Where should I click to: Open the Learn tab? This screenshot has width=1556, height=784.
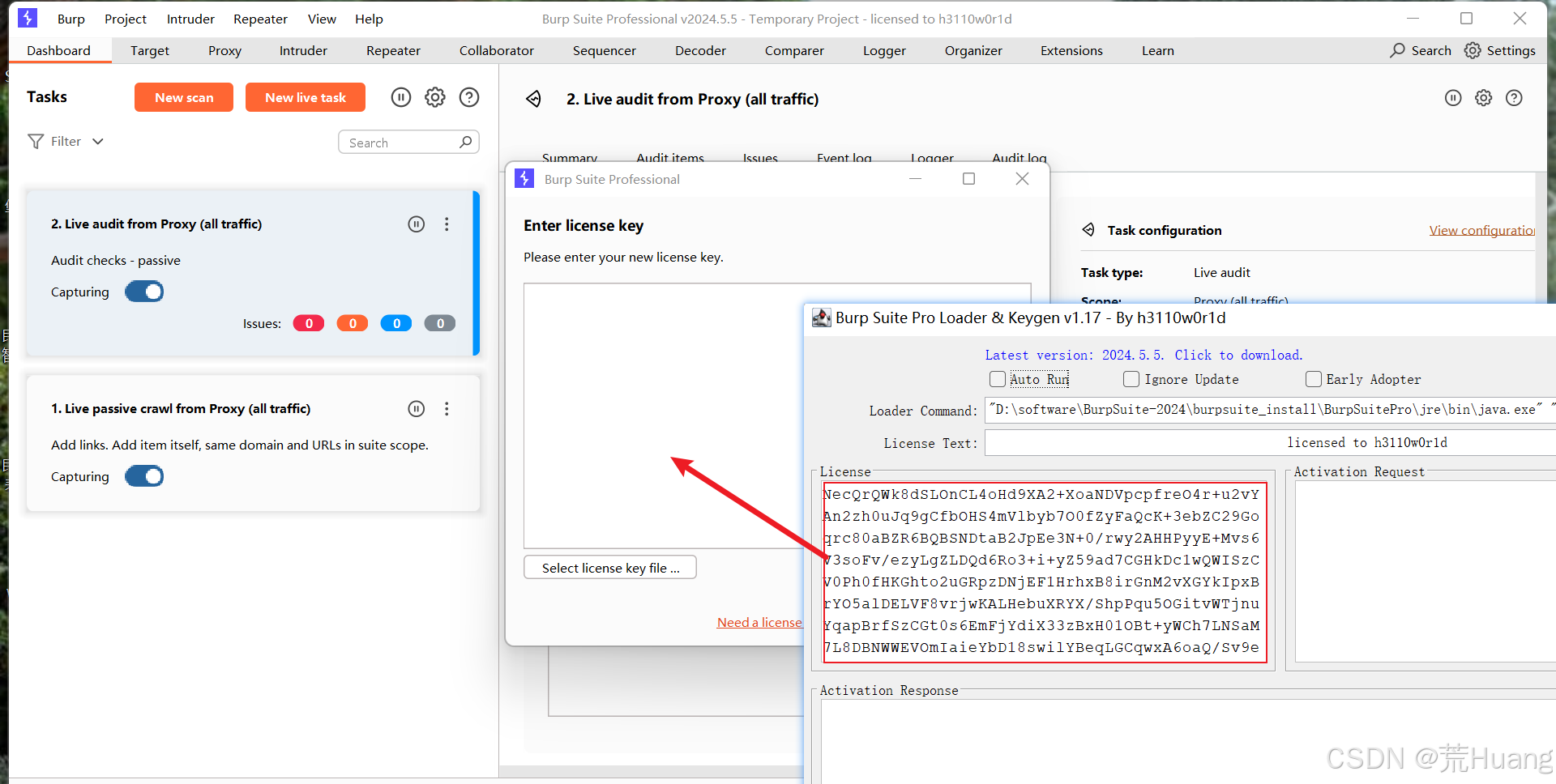[x=1158, y=50]
